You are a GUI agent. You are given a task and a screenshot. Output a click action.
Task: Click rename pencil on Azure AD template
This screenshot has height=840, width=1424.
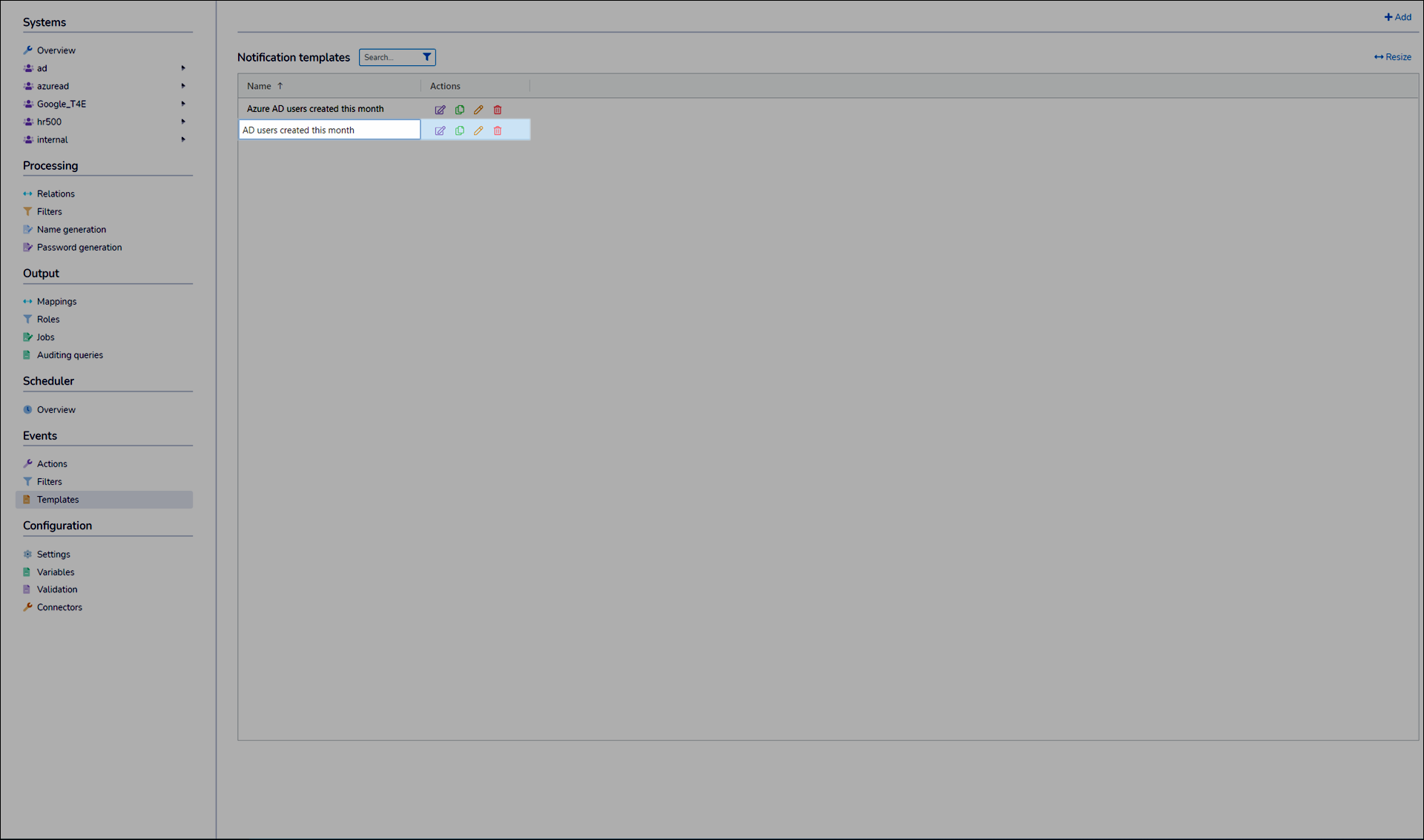pos(478,110)
